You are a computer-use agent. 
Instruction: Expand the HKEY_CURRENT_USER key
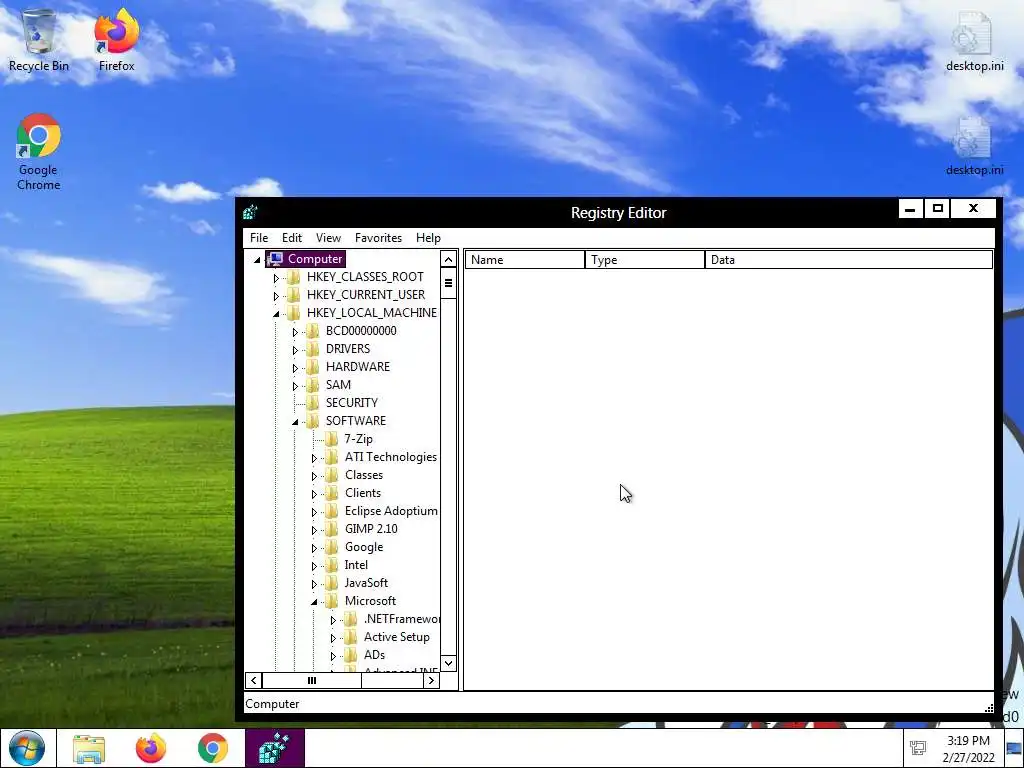[276, 296]
